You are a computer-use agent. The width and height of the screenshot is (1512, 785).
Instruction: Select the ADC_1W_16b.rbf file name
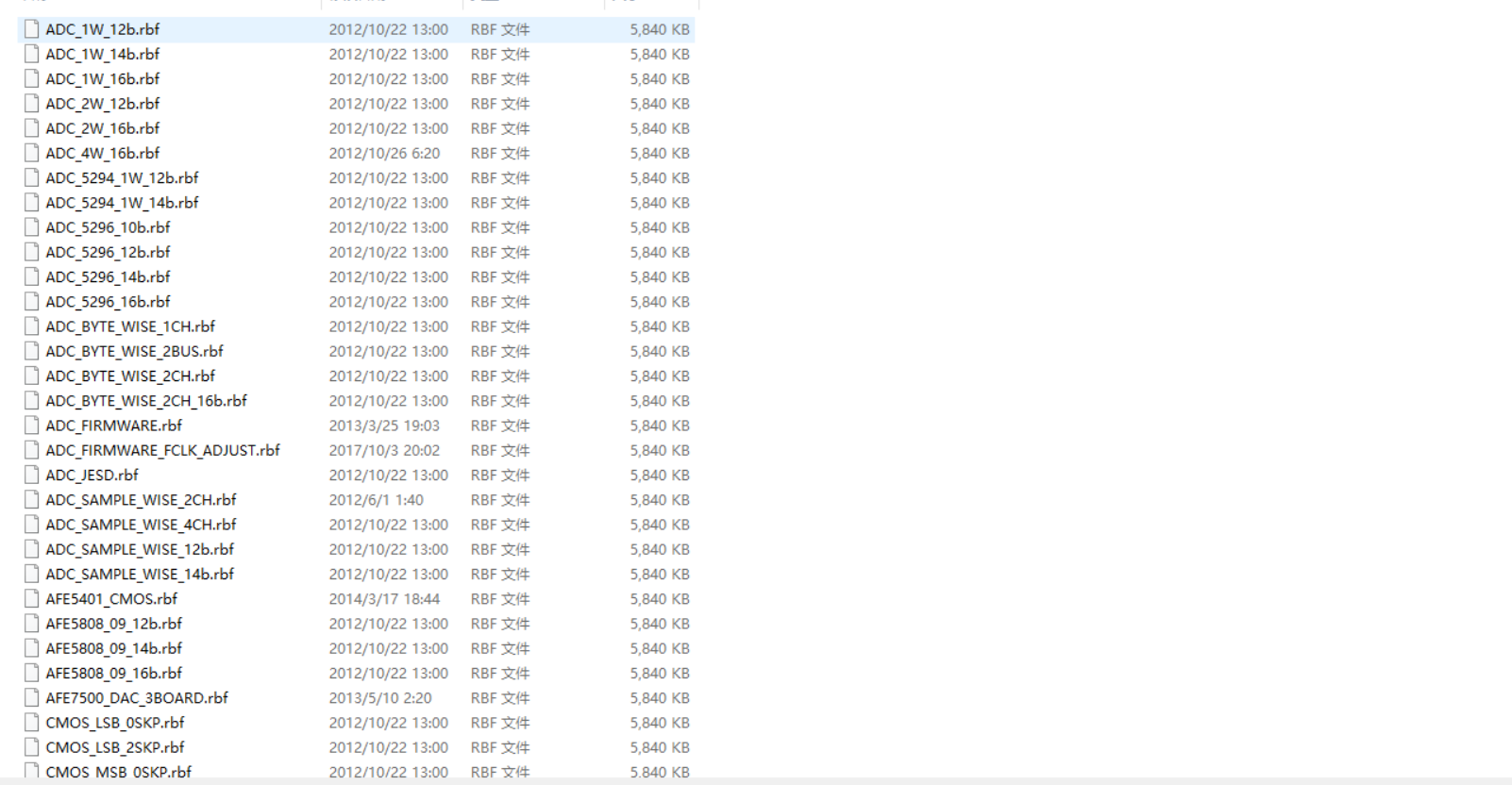coord(103,78)
